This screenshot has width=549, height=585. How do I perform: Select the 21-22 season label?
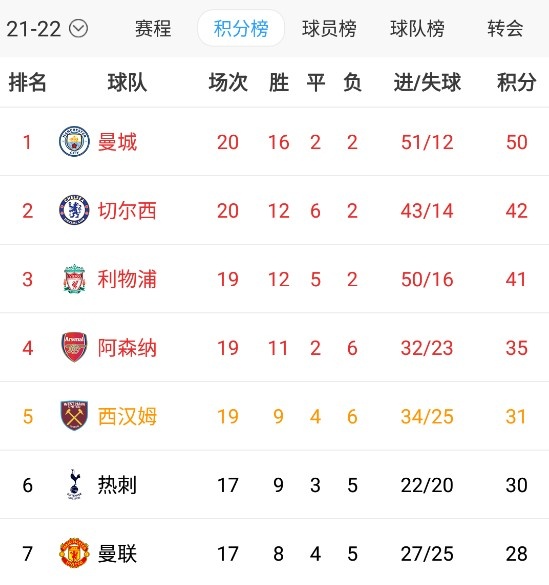tap(34, 29)
